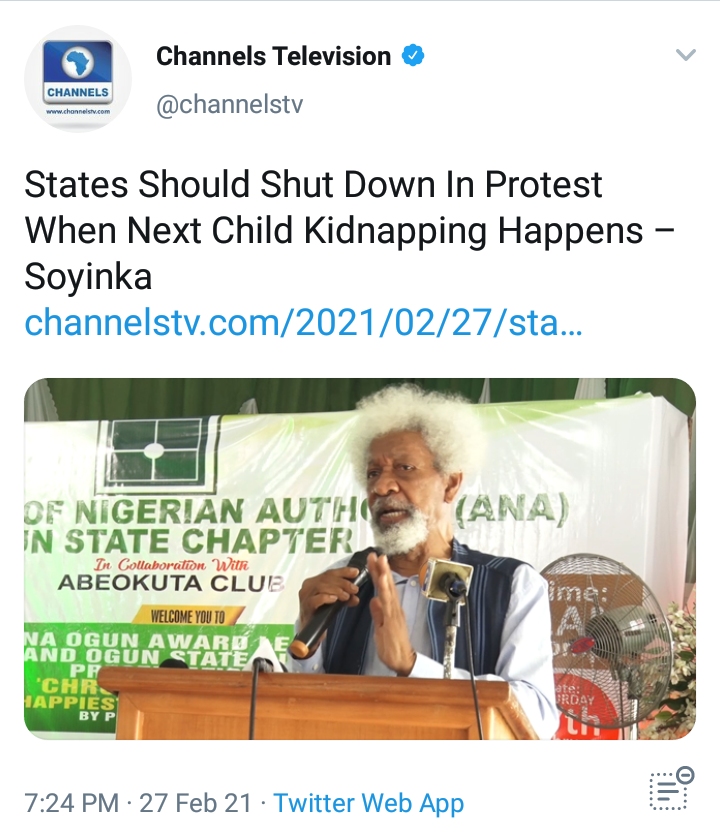
Task: Open the Channels Television profile avatar
Action: [x=78, y=79]
